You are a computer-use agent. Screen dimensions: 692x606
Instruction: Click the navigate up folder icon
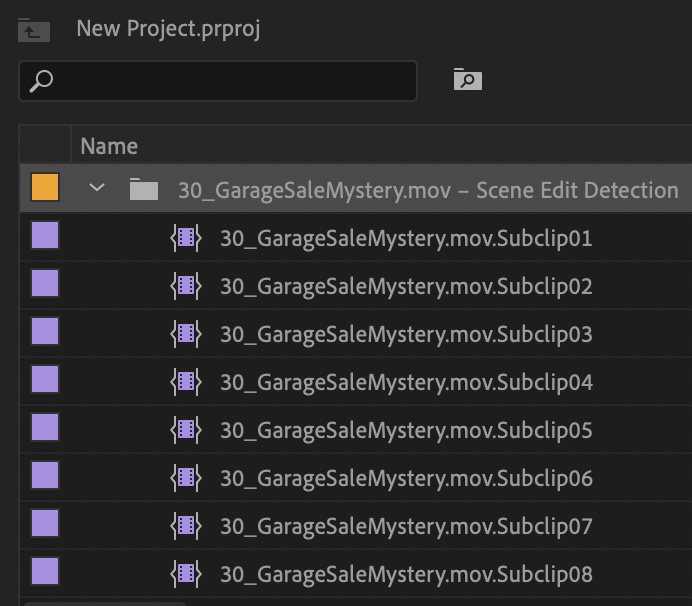pos(34,30)
